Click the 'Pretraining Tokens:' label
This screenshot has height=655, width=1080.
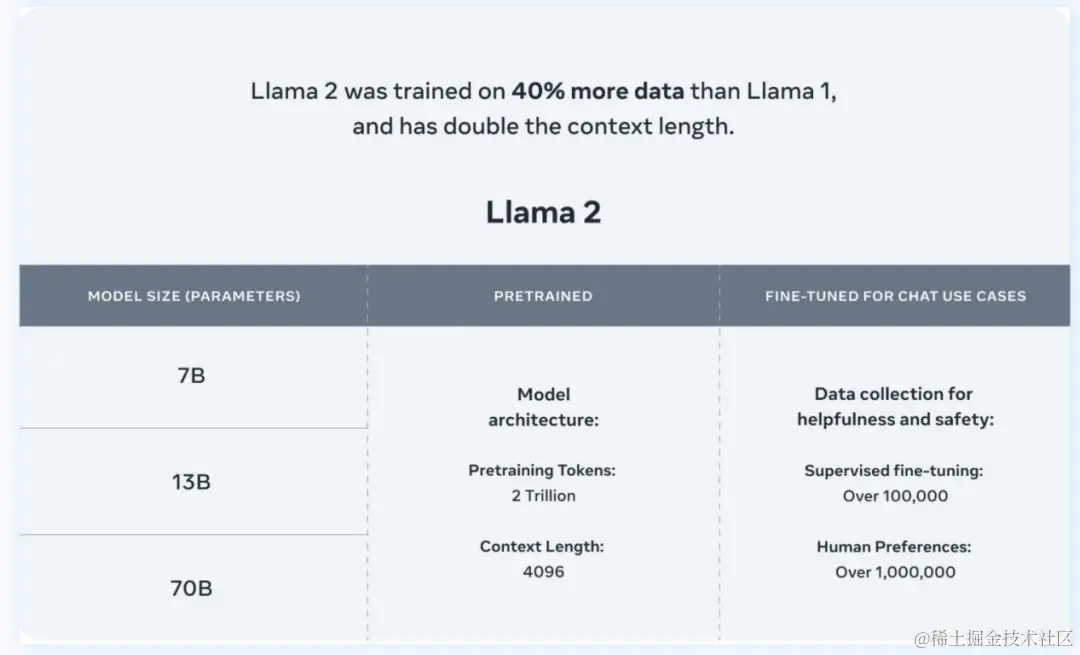(542, 470)
